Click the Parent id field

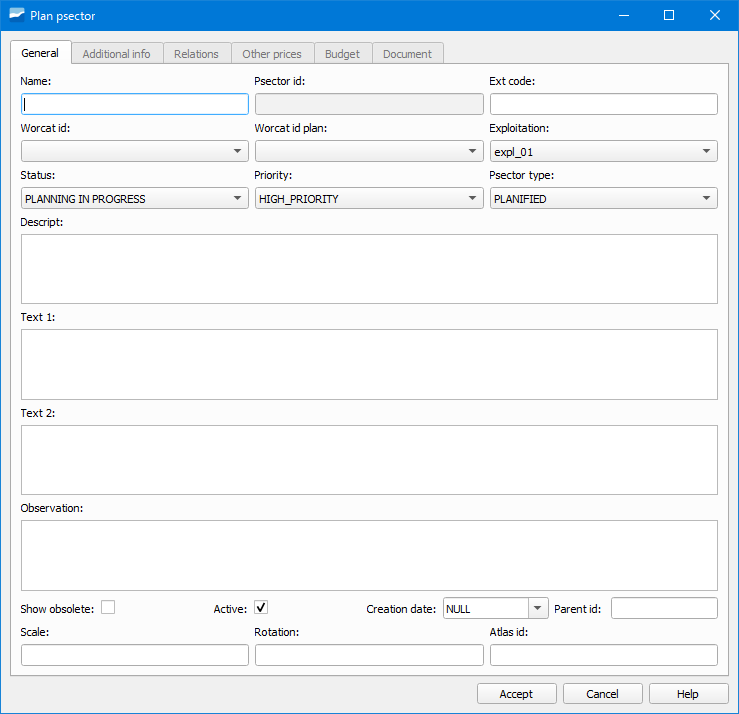click(664, 608)
